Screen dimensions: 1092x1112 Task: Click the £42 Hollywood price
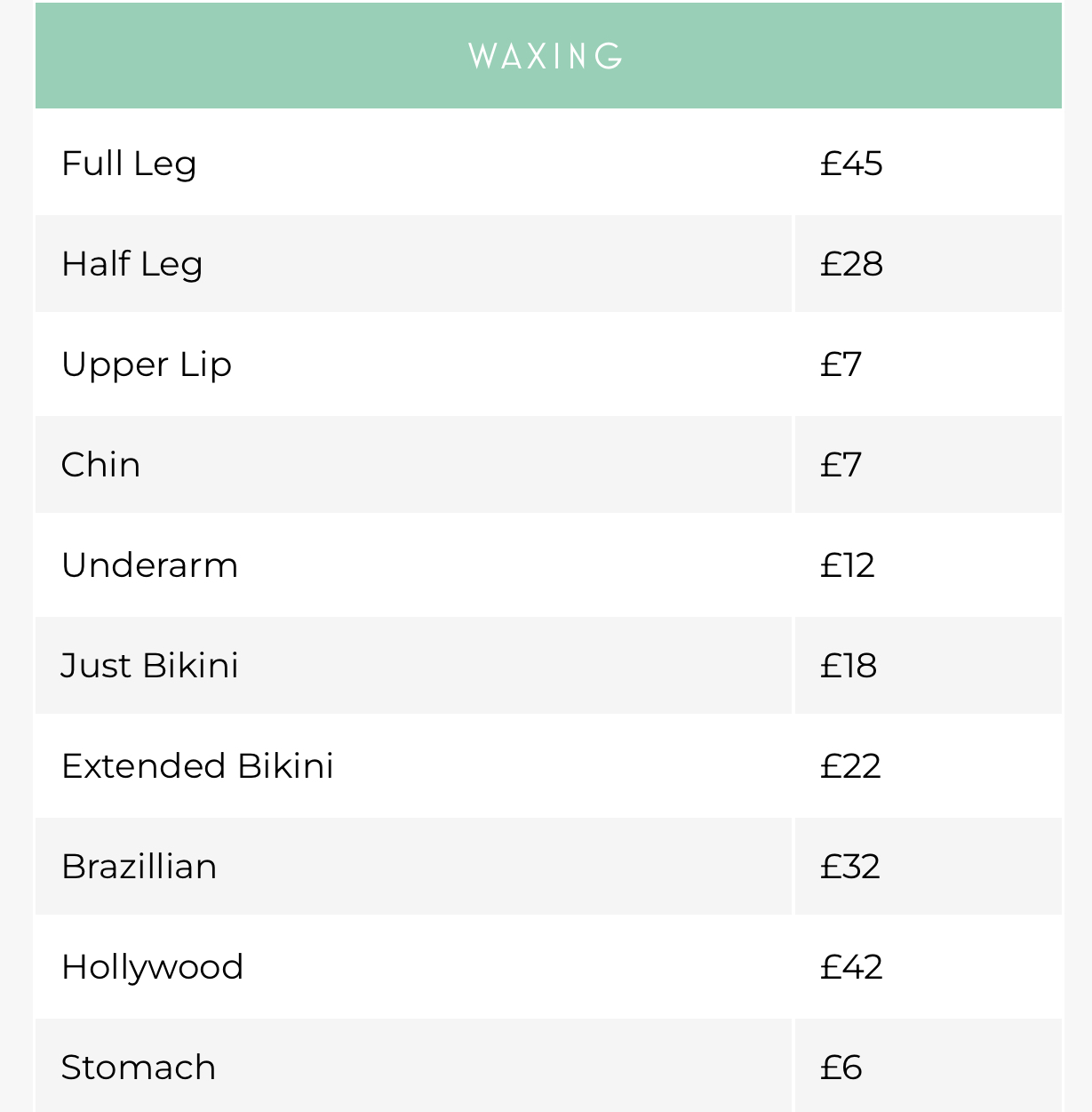click(851, 967)
